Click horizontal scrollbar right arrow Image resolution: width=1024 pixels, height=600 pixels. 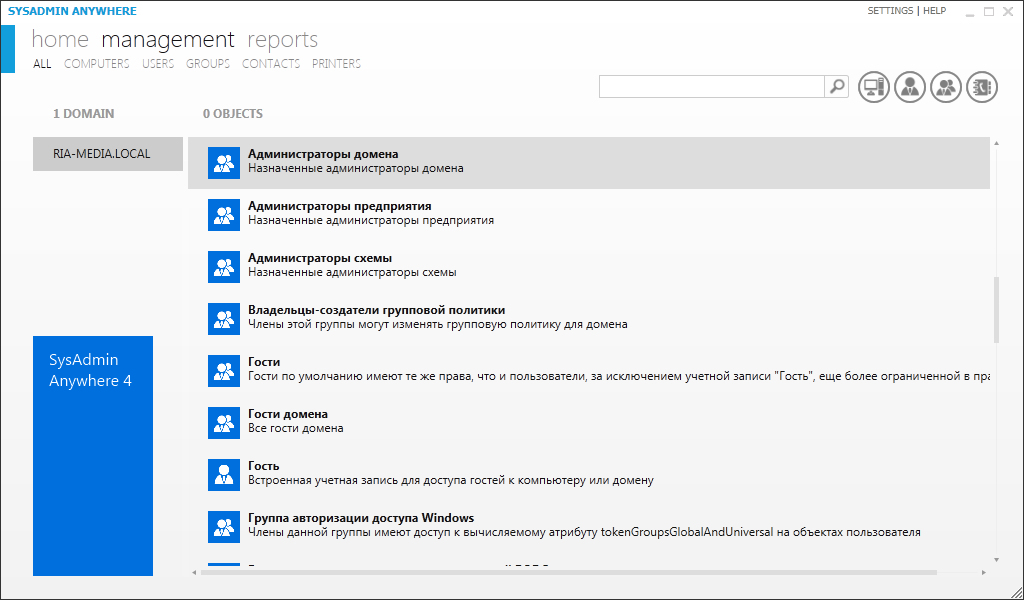[984, 573]
